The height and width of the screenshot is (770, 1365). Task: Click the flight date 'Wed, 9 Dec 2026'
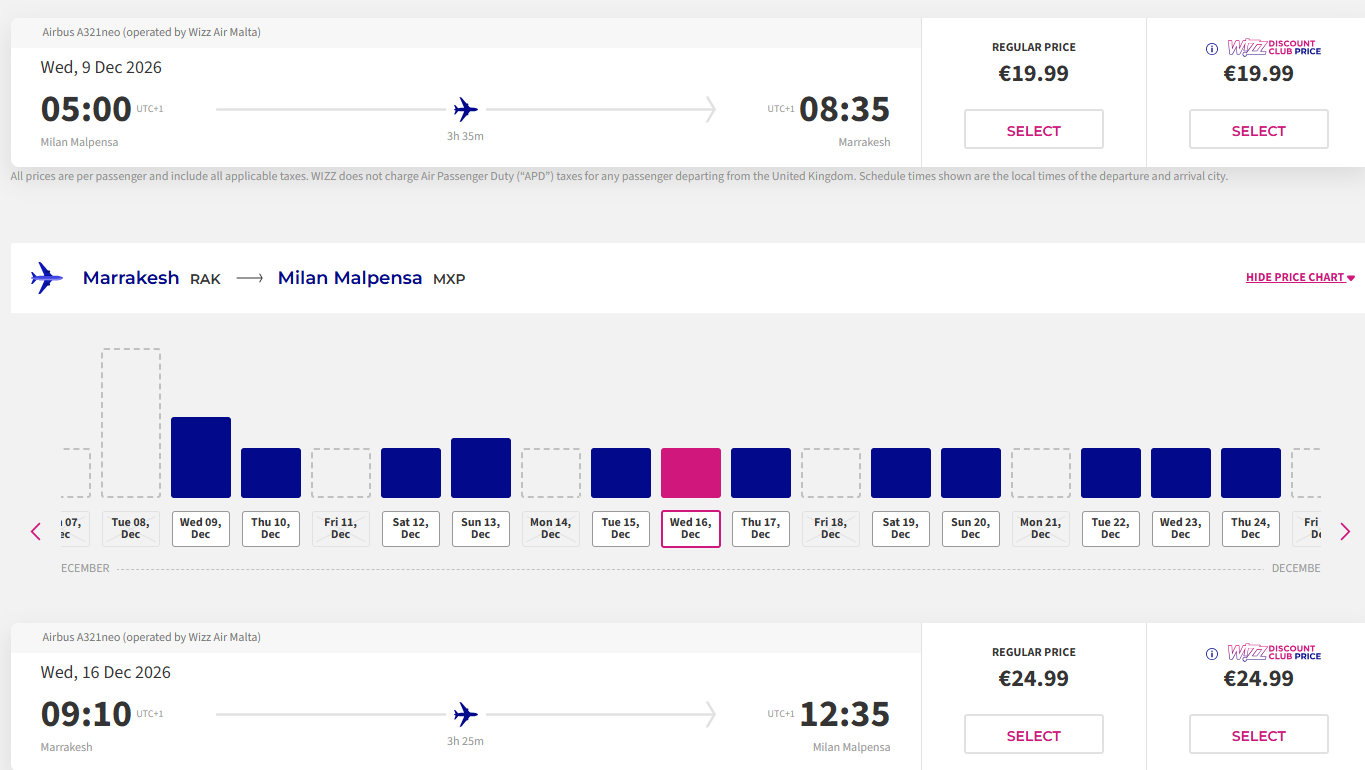tap(101, 68)
